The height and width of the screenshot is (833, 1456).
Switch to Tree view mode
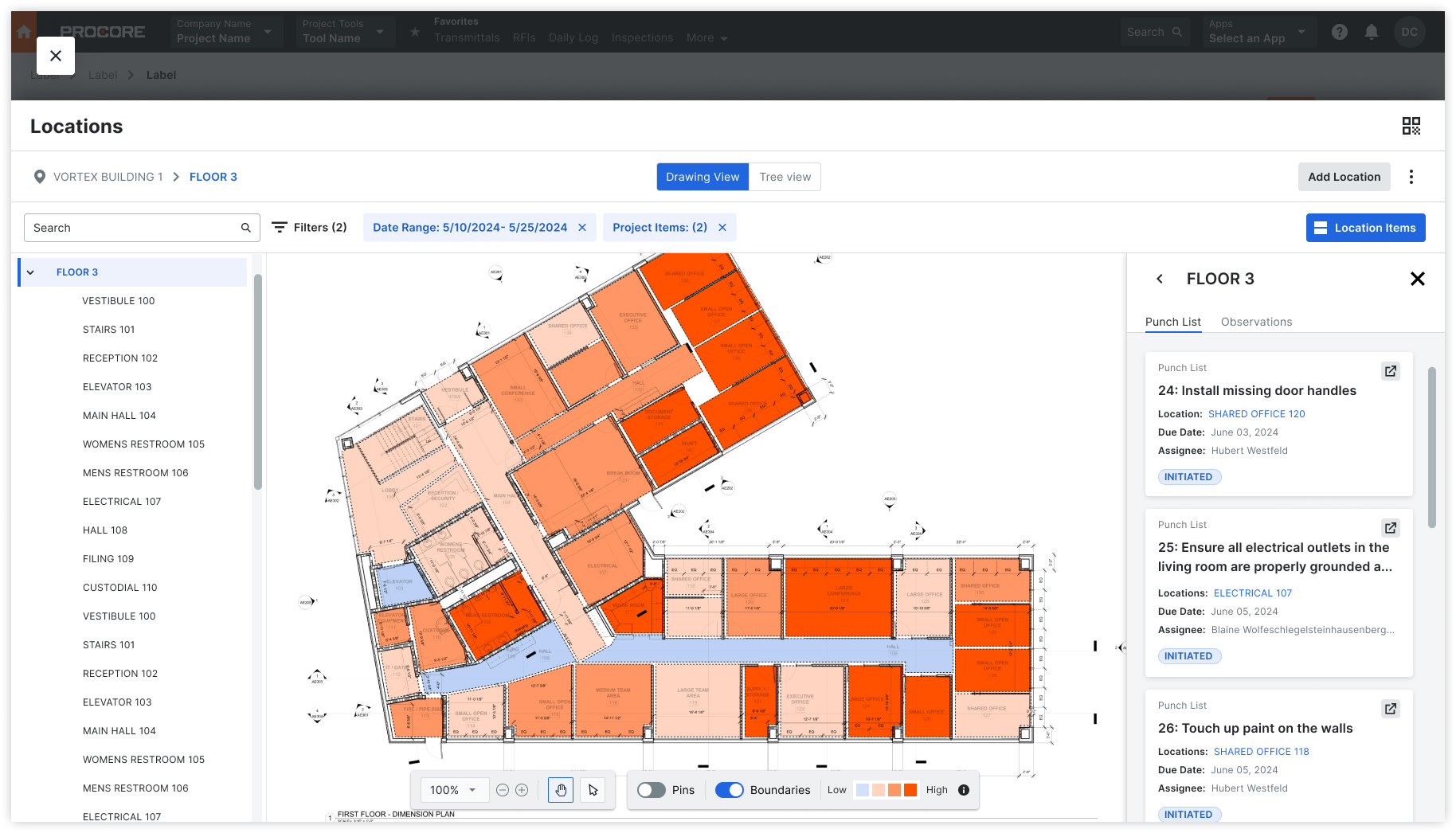coord(785,176)
